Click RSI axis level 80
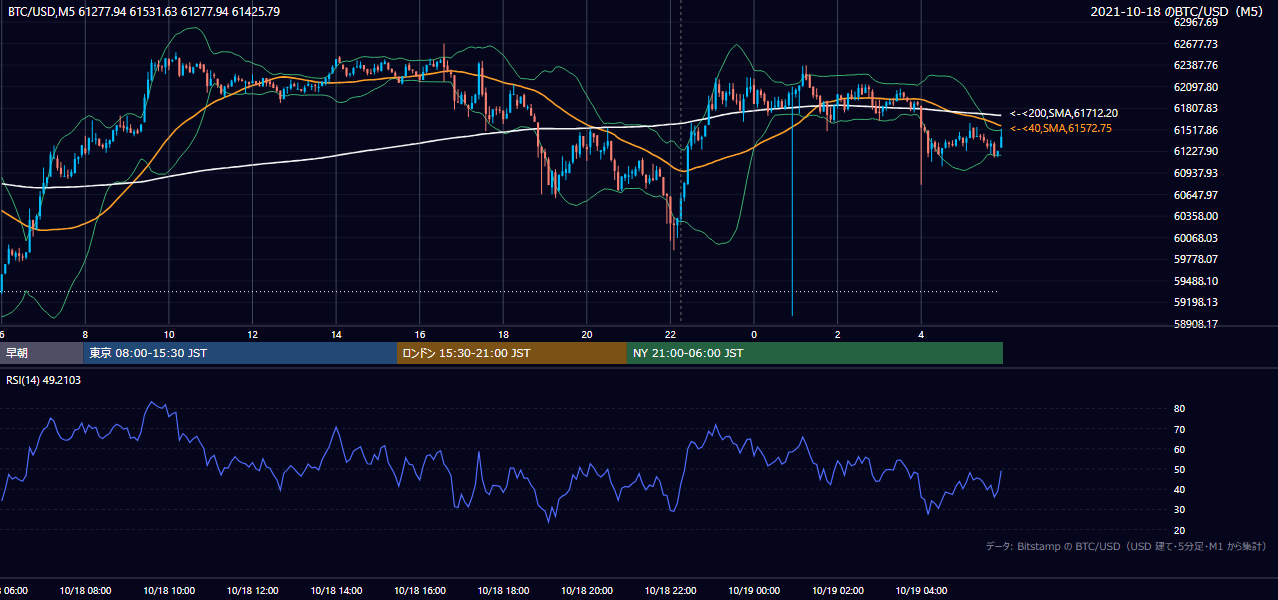 pyautogui.click(x=1180, y=409)
